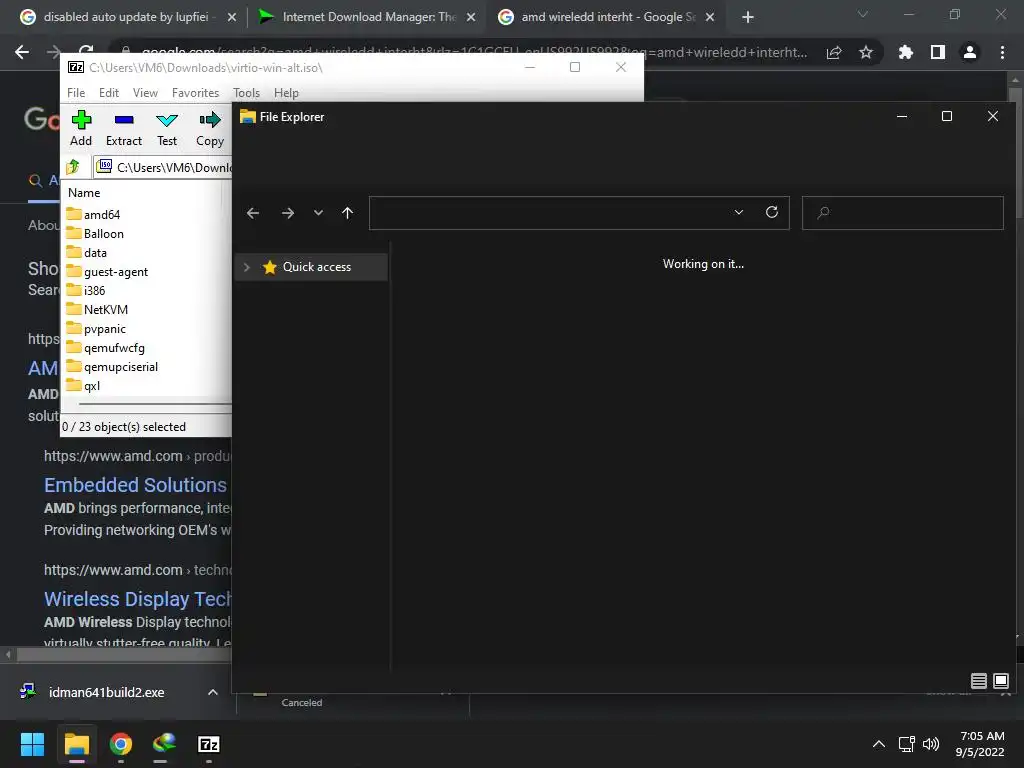1024x768 pixels.
Task: Open the Tools menu in 7-Zip
Action: click(x=246, y=93)
